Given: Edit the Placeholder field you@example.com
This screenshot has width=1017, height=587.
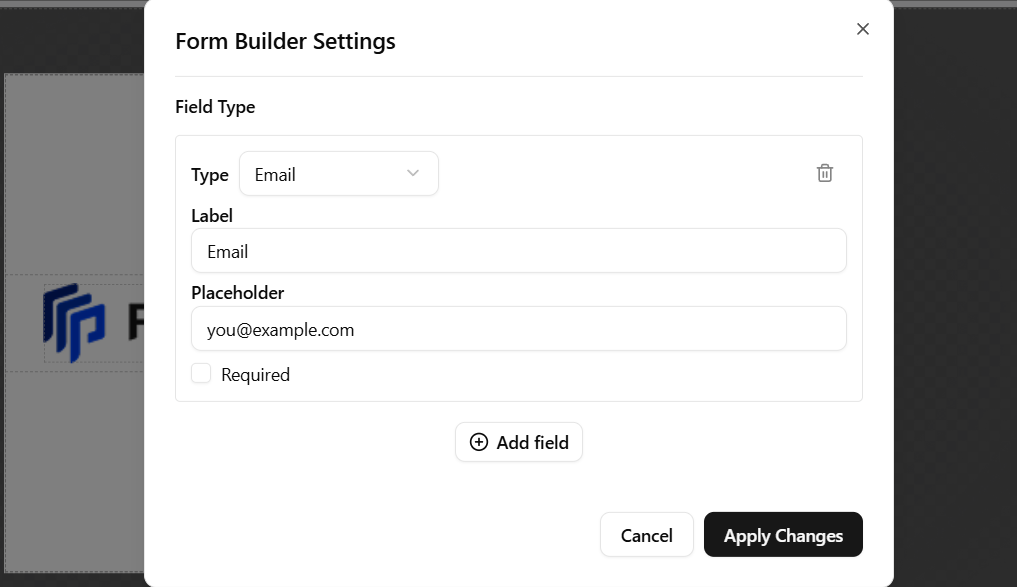Looking at the screenshot, I should (x=518, y=329).
